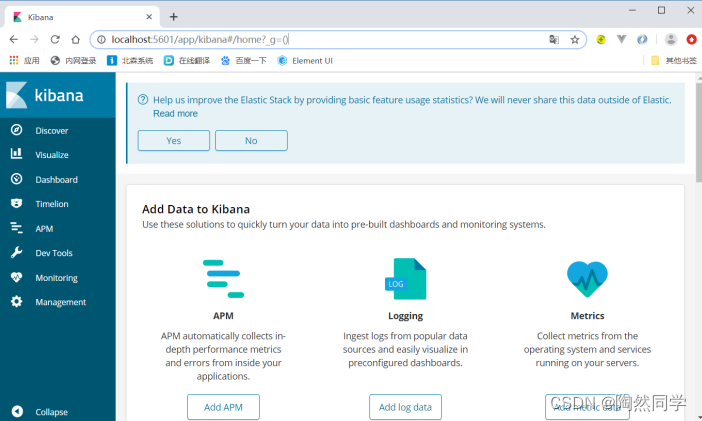Click the gray V-shaped extension icon
Screen dimensions: 702x421
(x=621, y=39)
